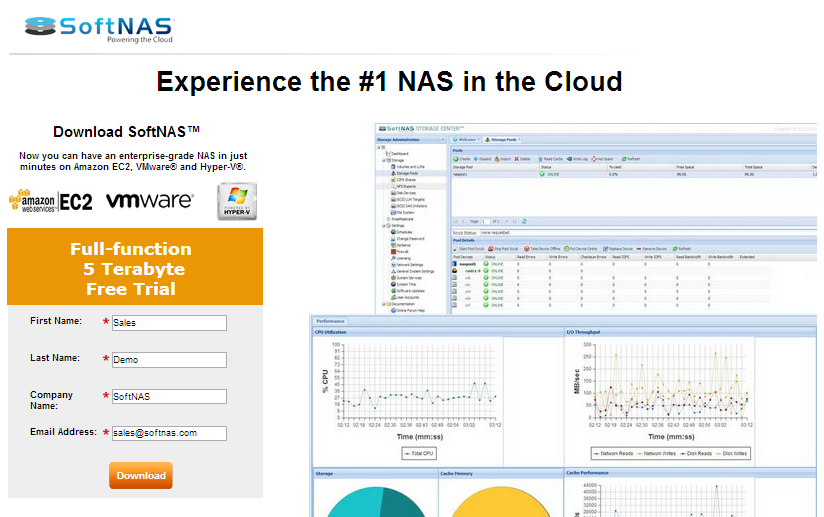The width and height of the screenshot is (824, 517).
Task: Select Volumes and LUNs in the tree
Action: [408, 167]
